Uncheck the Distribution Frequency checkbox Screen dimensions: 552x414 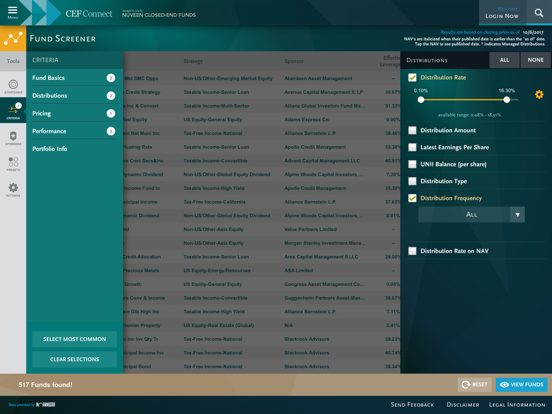(x=412, y=198)
